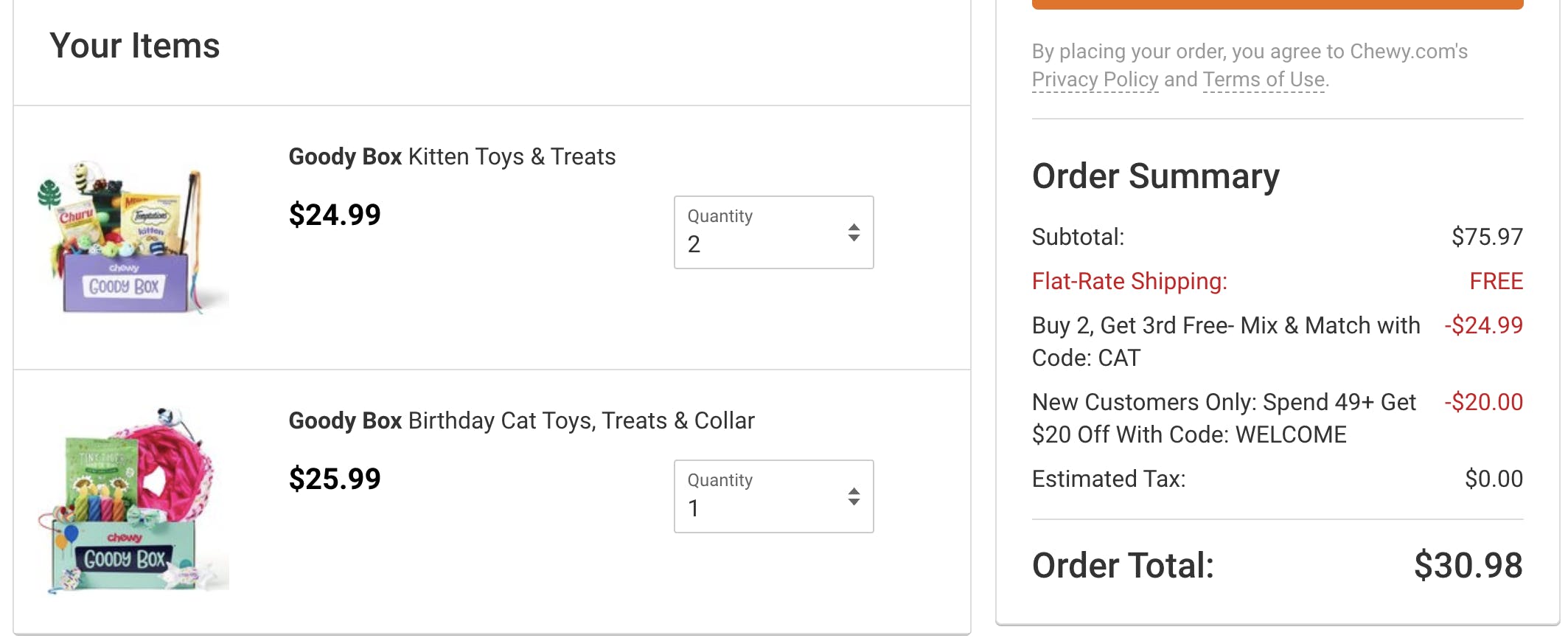This screenshot has height=641, width=1568.
Task: Click the $30.98 Order Total amount
Action: 1468,565
